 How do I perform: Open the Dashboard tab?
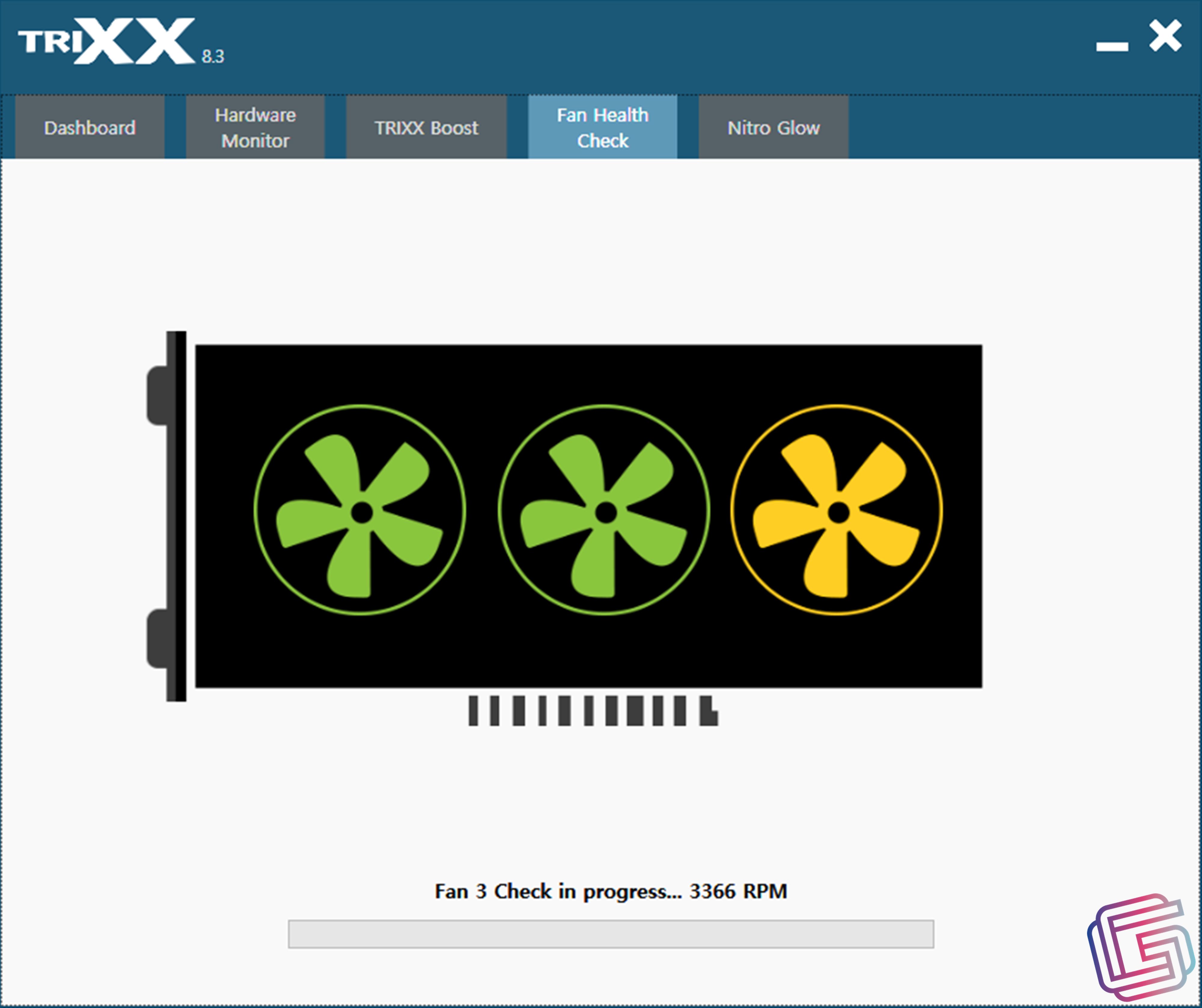(90, 127)
